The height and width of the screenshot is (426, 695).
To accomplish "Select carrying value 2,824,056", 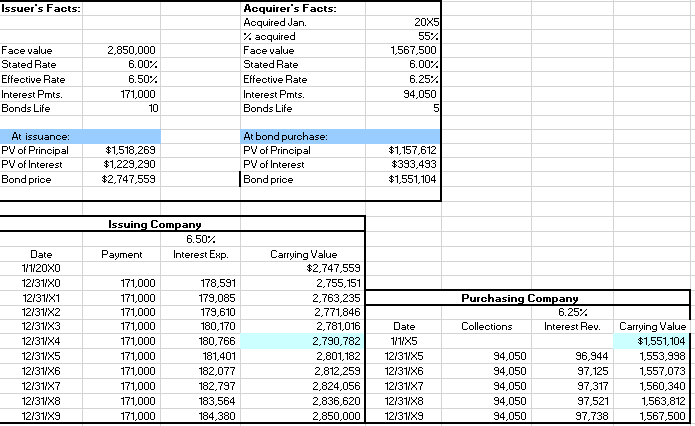I will pyautogui.click(x=336, y=387).
